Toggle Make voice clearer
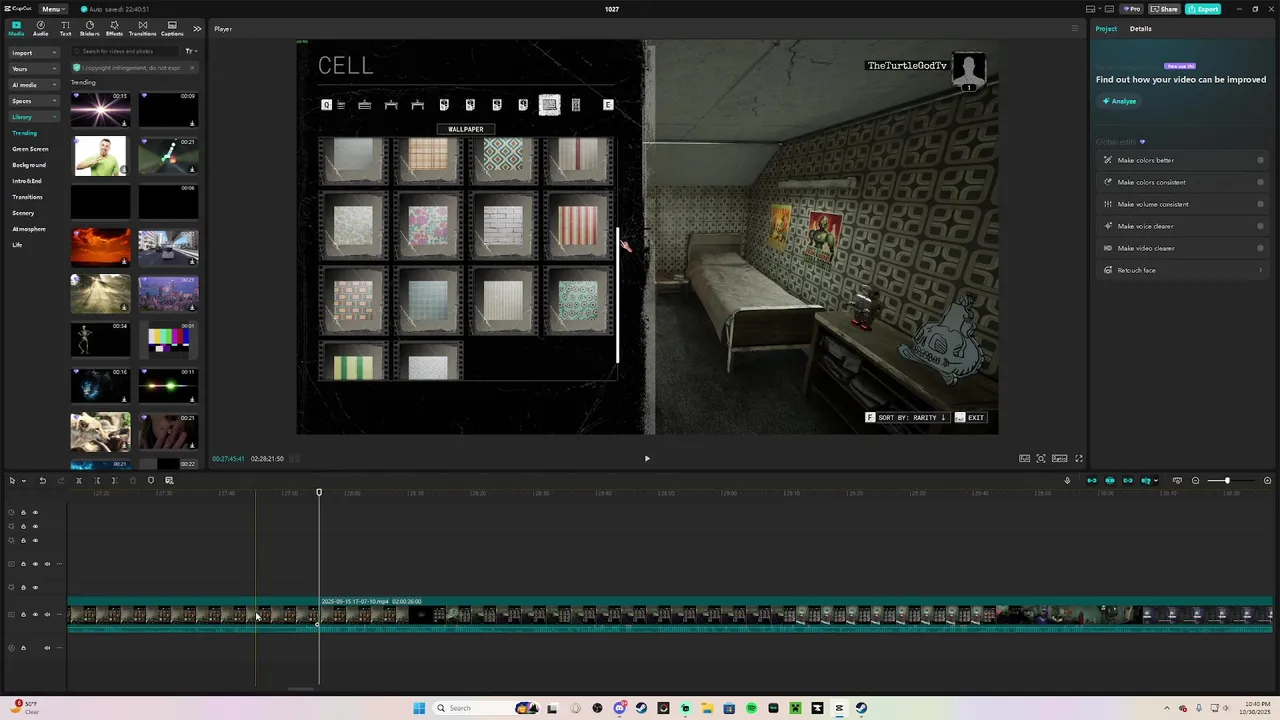This screenshot has height=720, width=1280. pyautogui.click(x=1260, y=226)
